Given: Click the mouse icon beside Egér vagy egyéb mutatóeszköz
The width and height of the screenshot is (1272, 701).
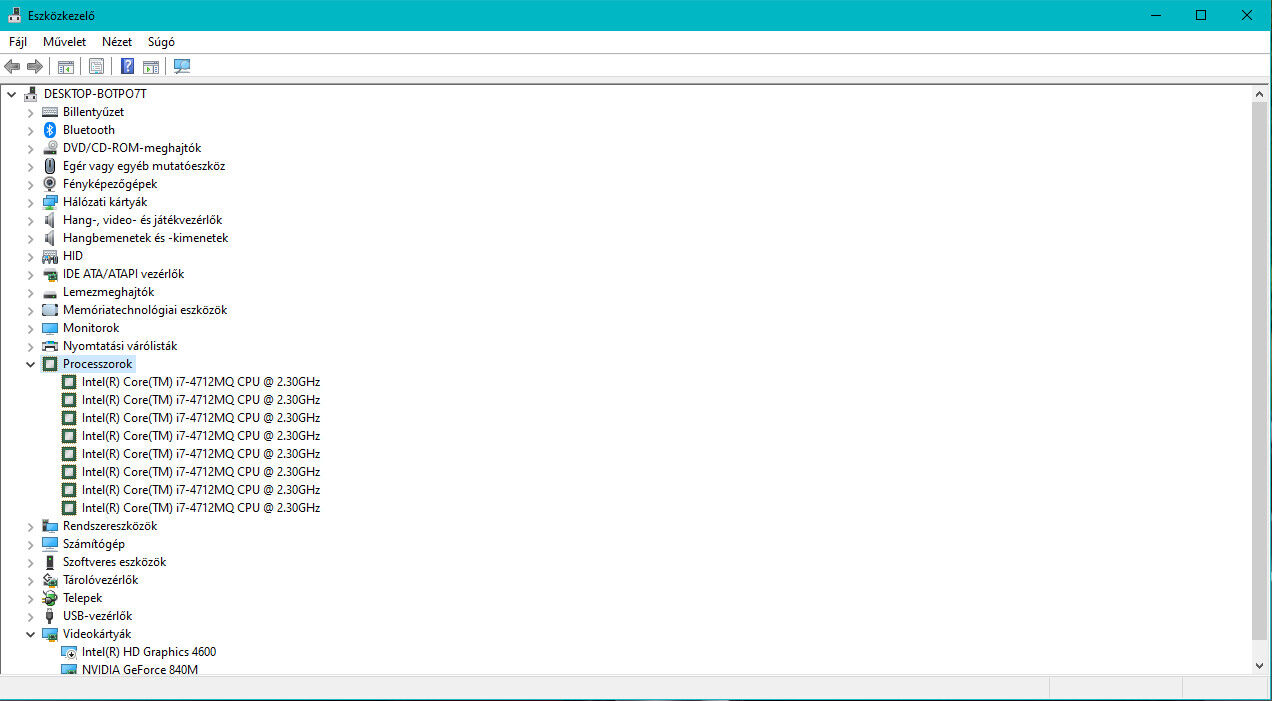Looking at the screenshot, I should tap(50, 166).
